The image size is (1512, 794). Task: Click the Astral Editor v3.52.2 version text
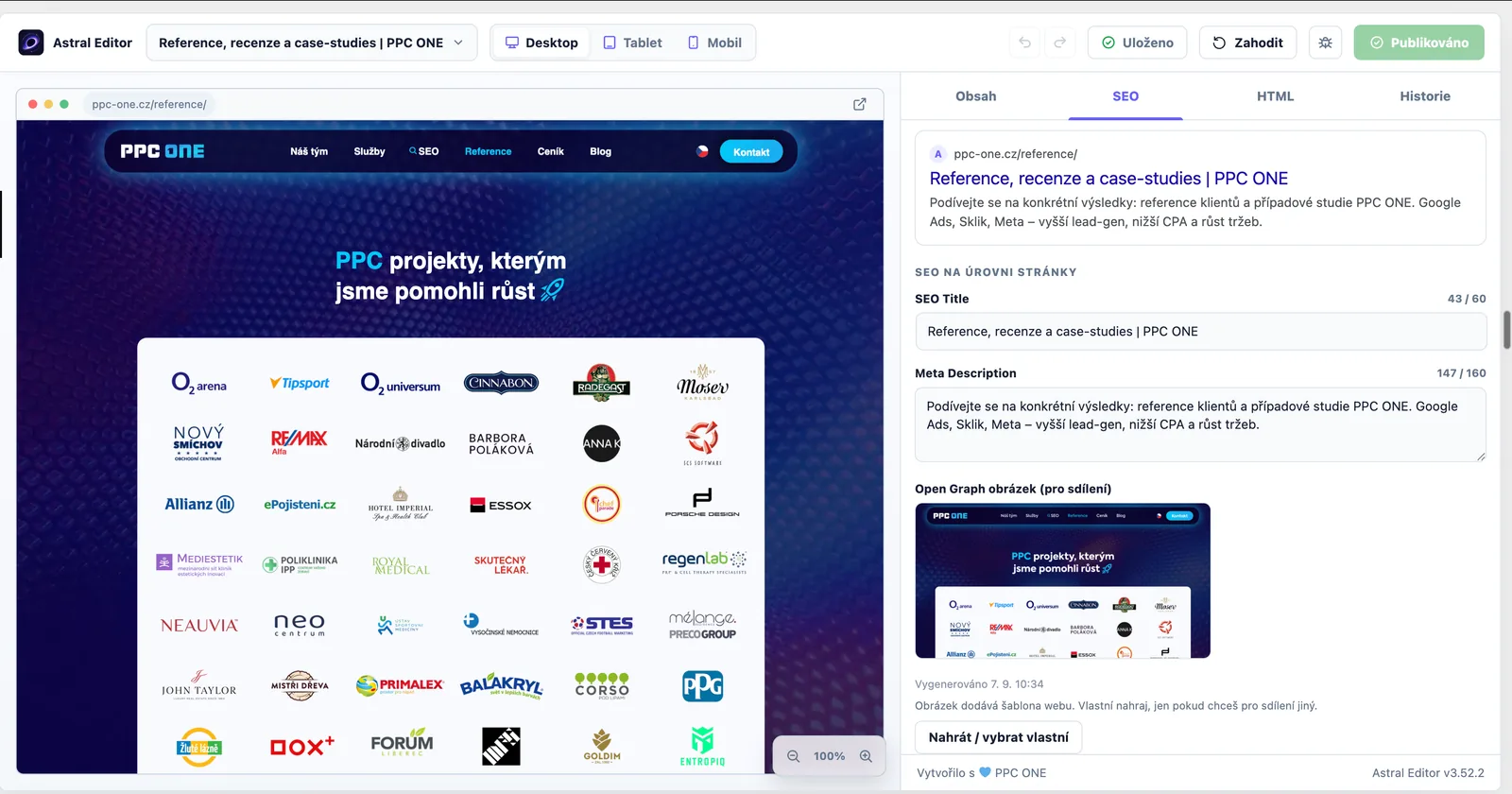(1428, 773)
